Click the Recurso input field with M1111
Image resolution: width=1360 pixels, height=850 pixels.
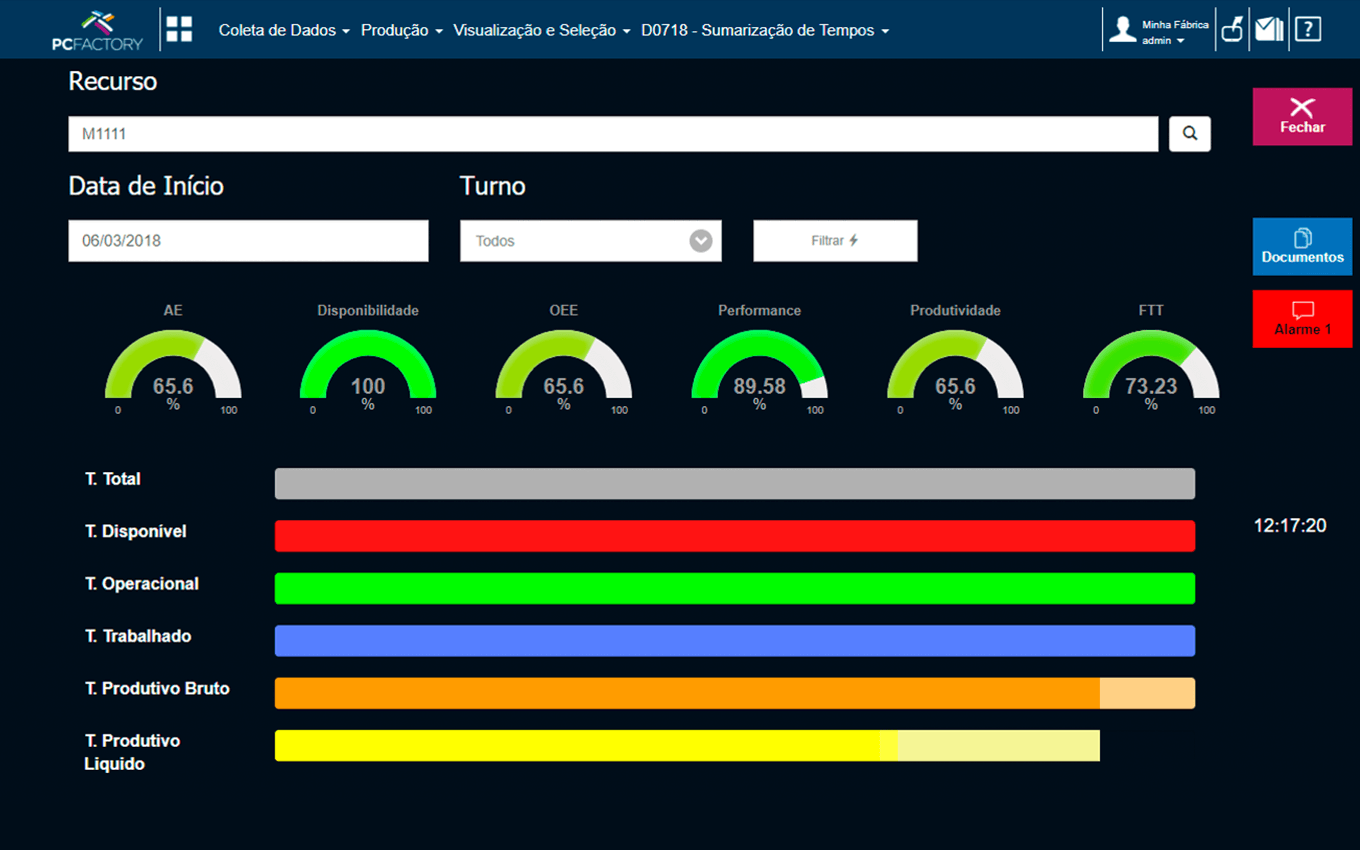coord(612,134)
